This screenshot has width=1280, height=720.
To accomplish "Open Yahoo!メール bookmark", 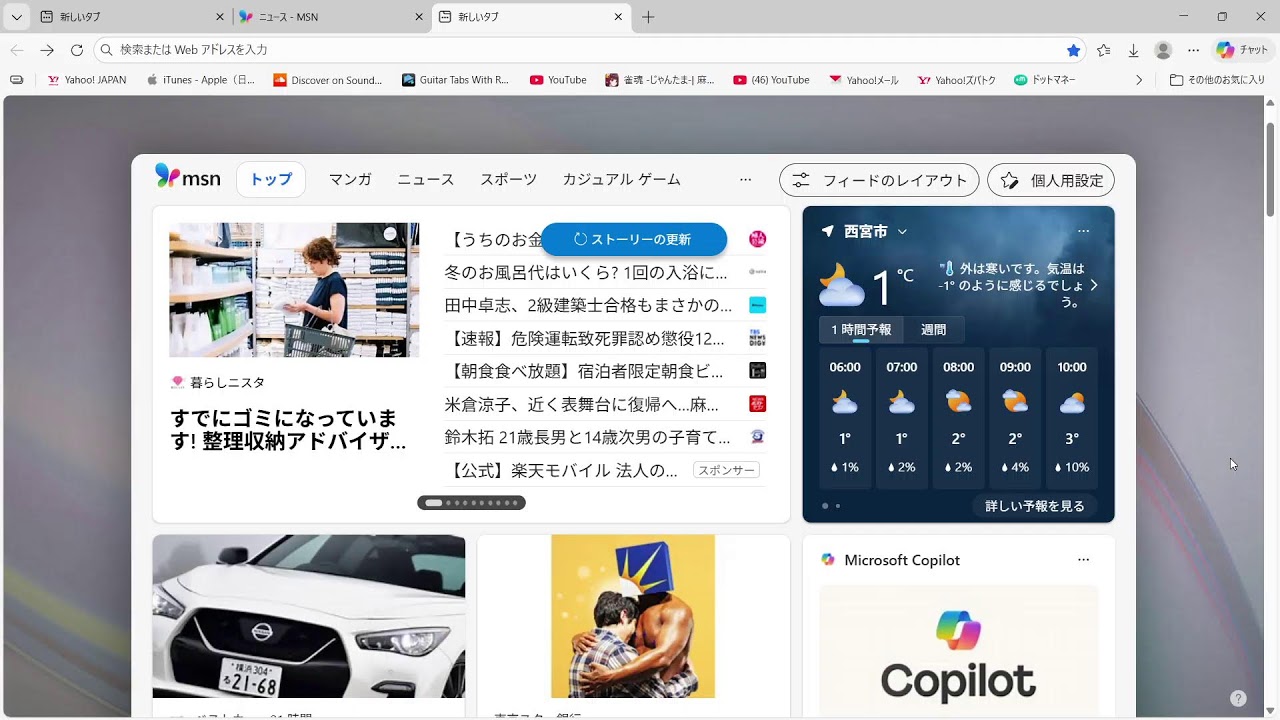I will [864, 80].
